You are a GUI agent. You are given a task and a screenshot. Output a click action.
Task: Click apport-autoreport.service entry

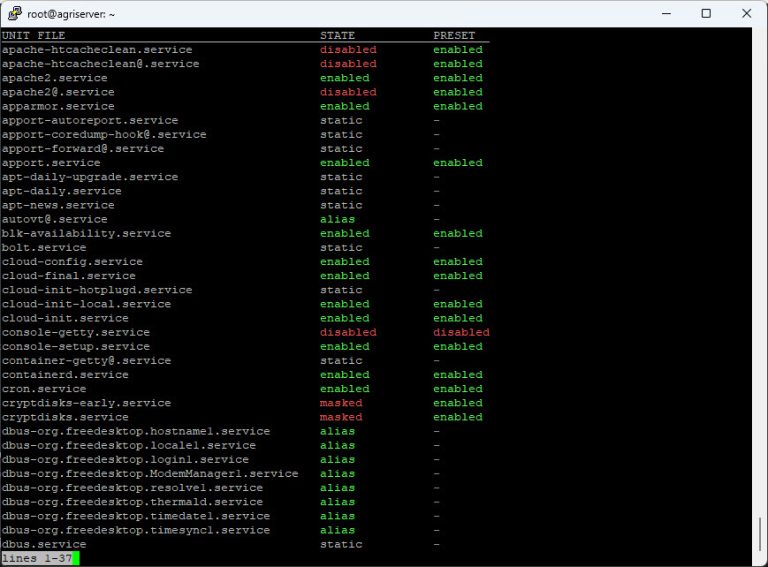(90, 120)
